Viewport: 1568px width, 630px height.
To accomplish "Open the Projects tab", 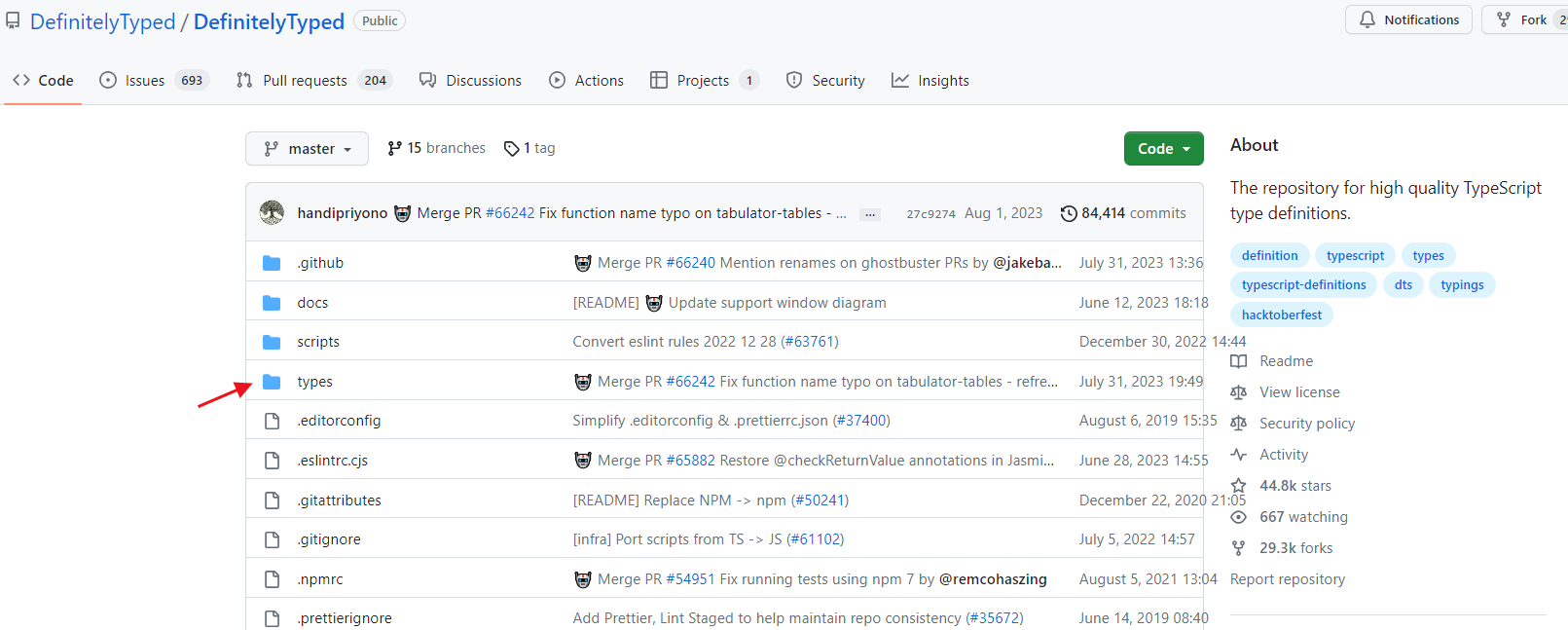I will click(705, 80).
